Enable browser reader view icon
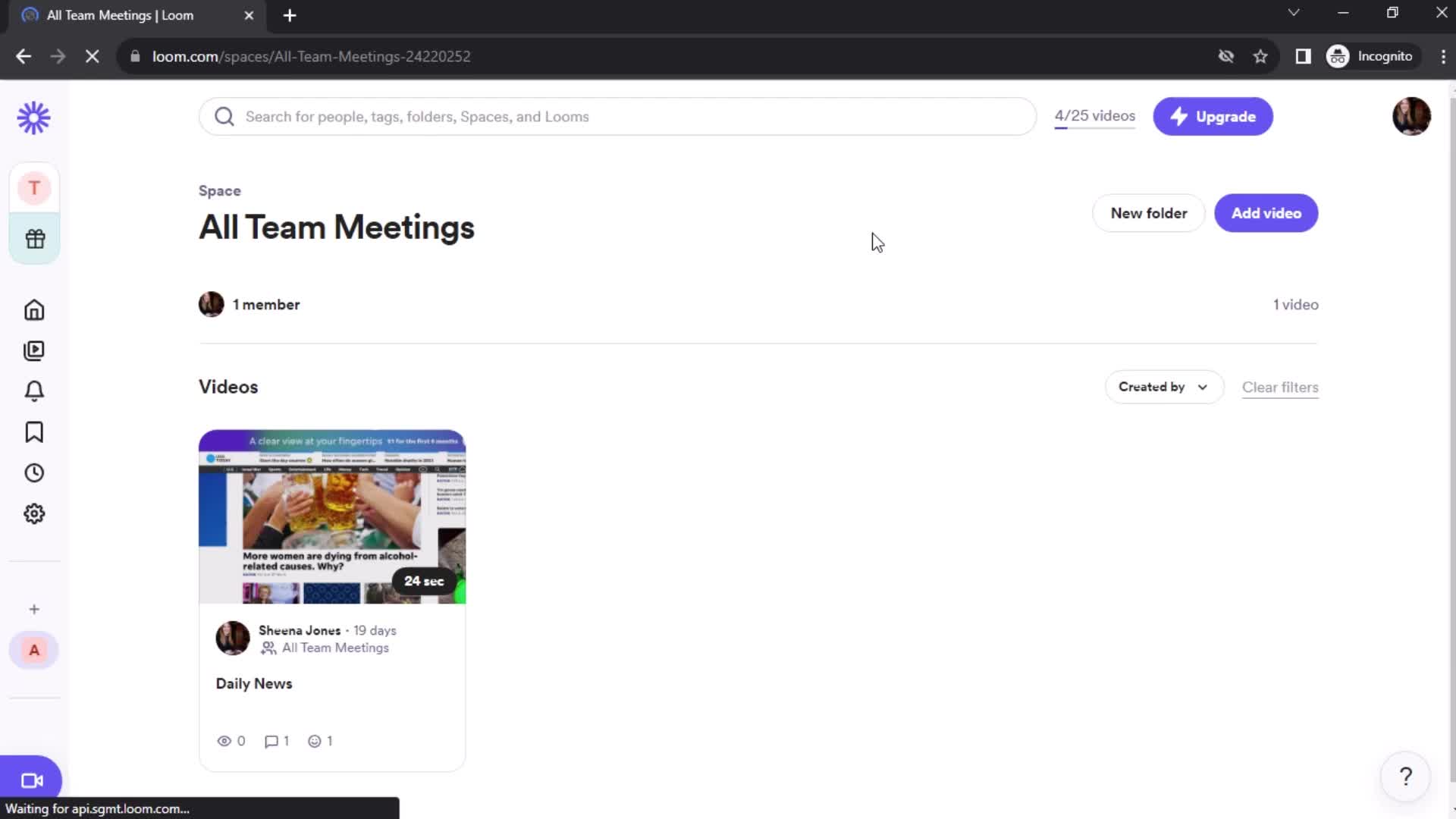Image resolution: width=1456 pixels, height=819 pixels. tap(1304, 56)
